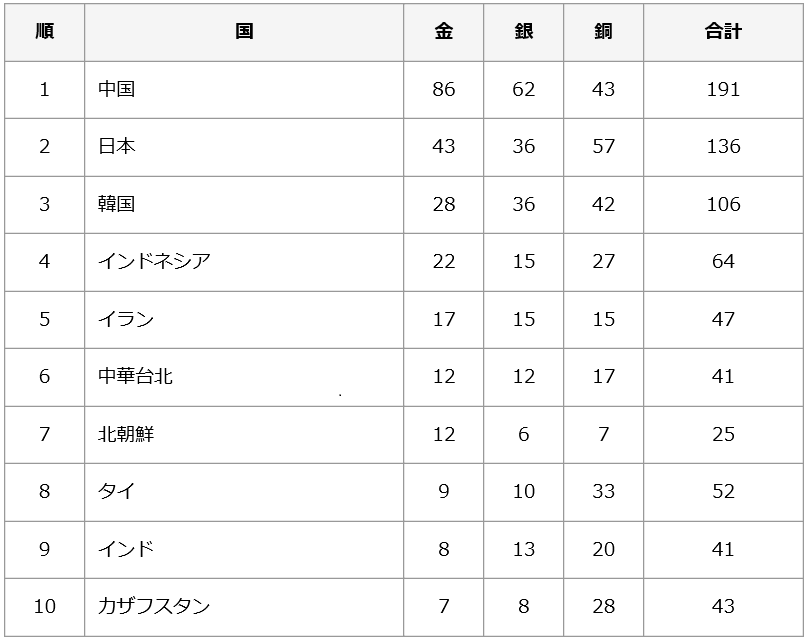809x640 pixels.
Task: Click the 銀 silver column header
Action: click(523, 33)
